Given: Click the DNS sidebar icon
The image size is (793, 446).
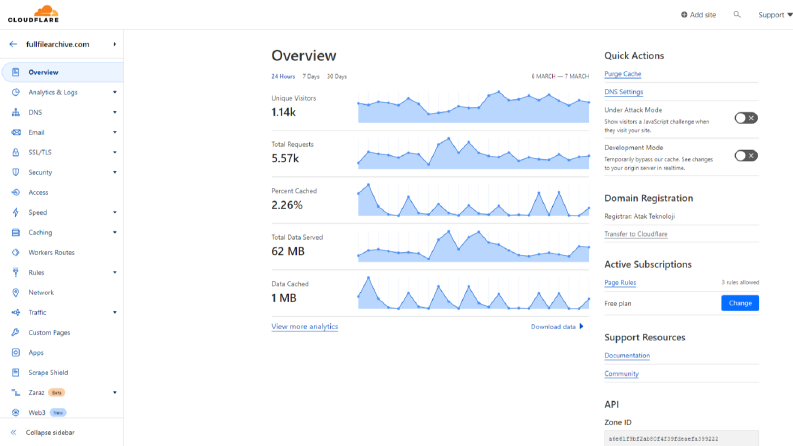Looking at the screenshot, I should point(16,112).
